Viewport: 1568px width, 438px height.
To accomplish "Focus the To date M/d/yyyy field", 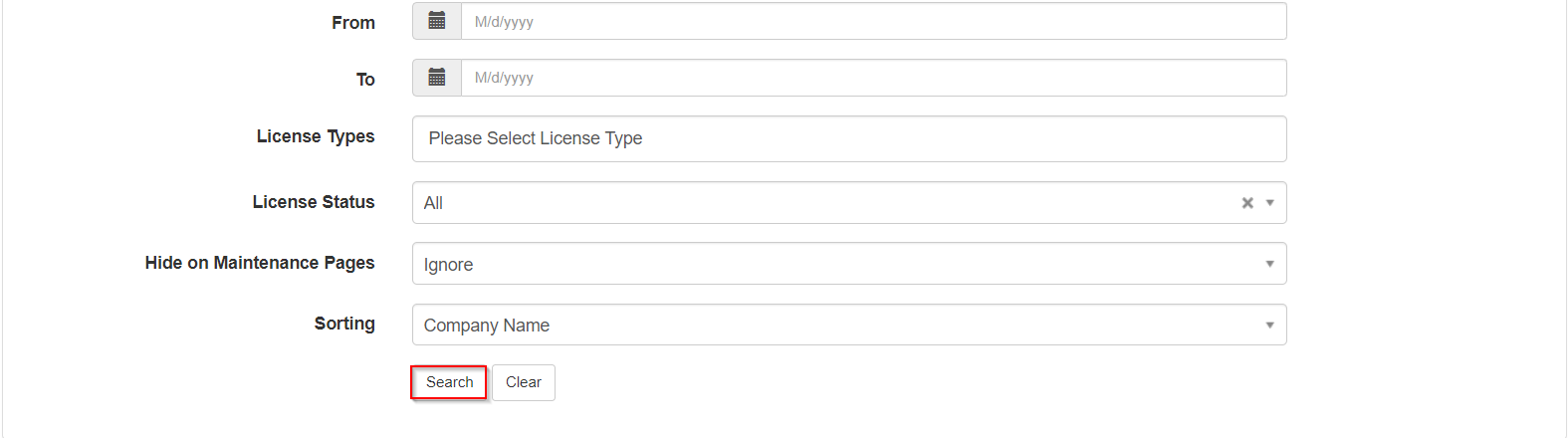I will click(x=874, y=78).
